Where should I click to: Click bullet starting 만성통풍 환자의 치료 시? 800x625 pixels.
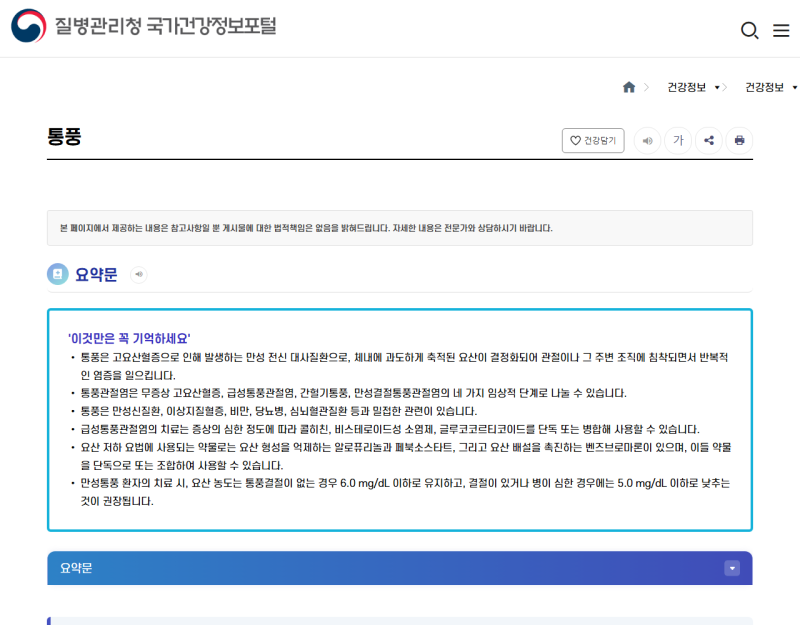405,492
